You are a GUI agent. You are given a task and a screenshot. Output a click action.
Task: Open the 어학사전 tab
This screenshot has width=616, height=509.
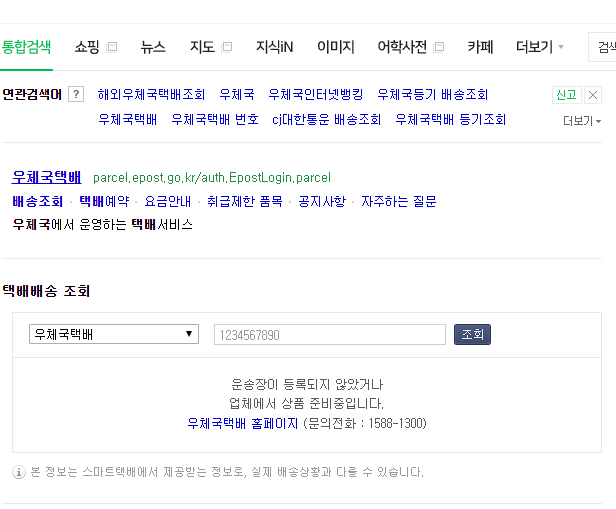(402, 47)
